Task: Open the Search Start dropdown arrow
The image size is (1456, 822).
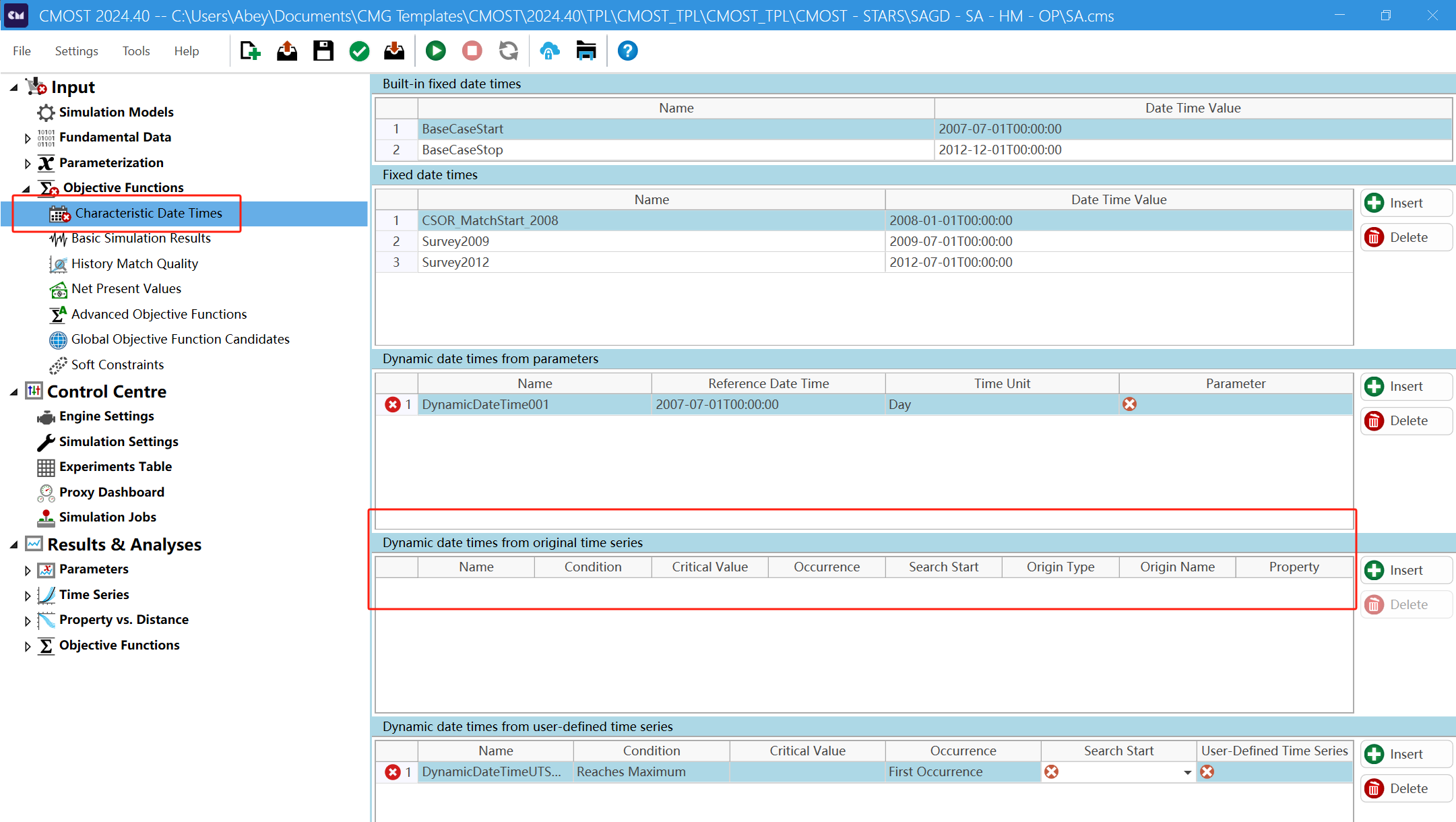Action: click(1187, 773)
